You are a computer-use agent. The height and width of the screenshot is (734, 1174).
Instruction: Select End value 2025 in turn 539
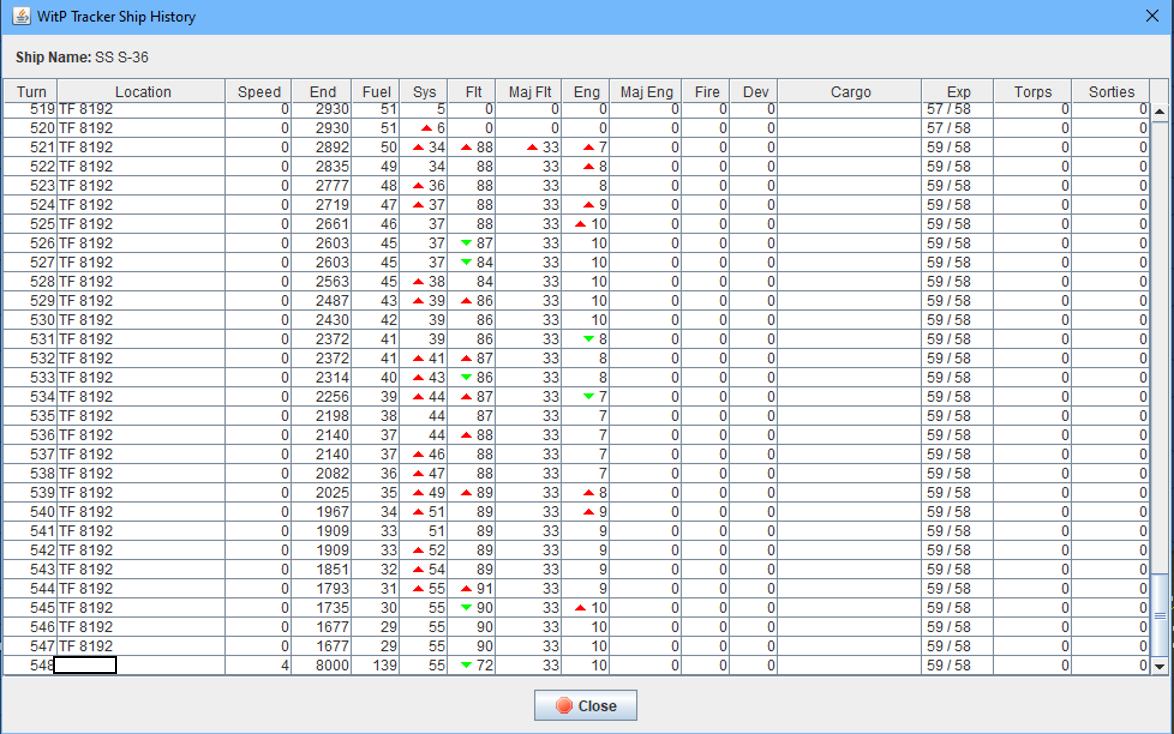tap(322, 493)
